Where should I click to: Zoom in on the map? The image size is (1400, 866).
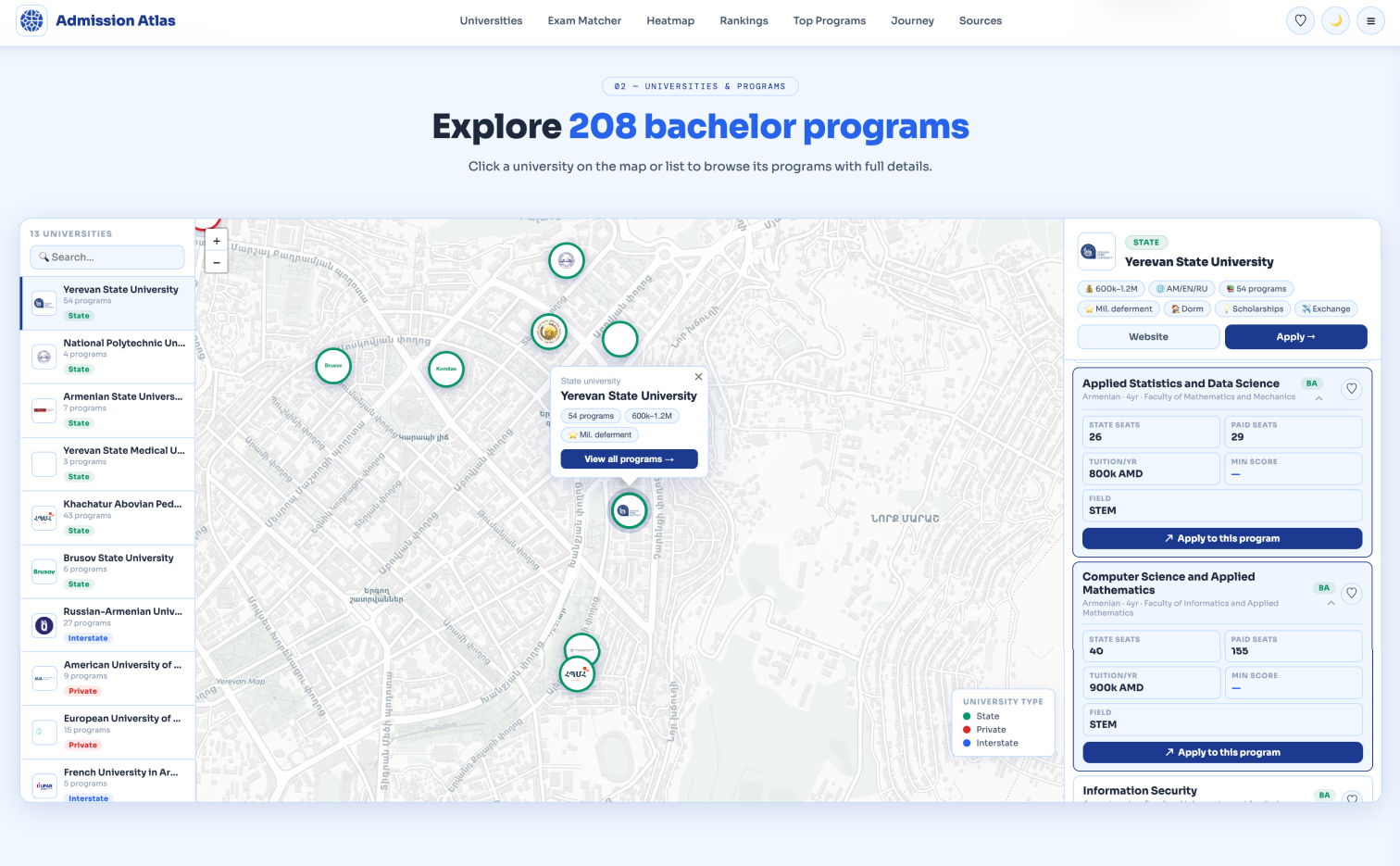(217, 241)
